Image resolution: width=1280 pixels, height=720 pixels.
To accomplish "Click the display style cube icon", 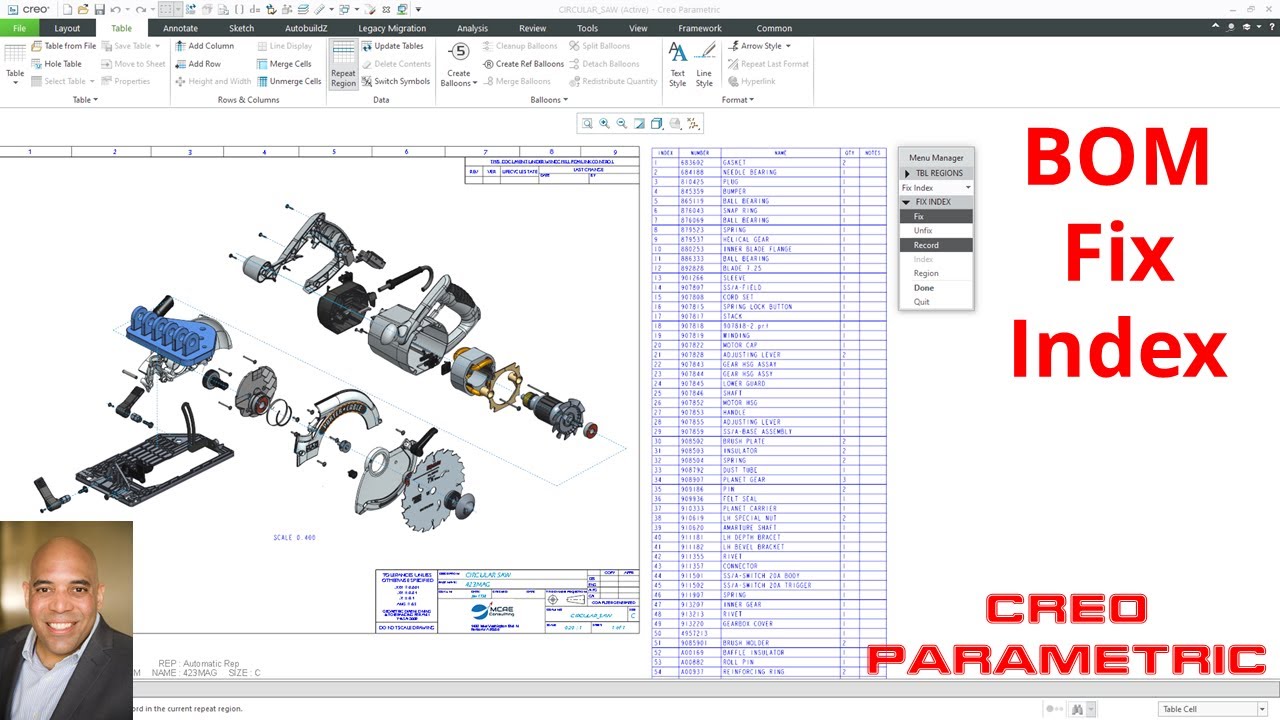I will pyautogui.click(x=657, y=124).
